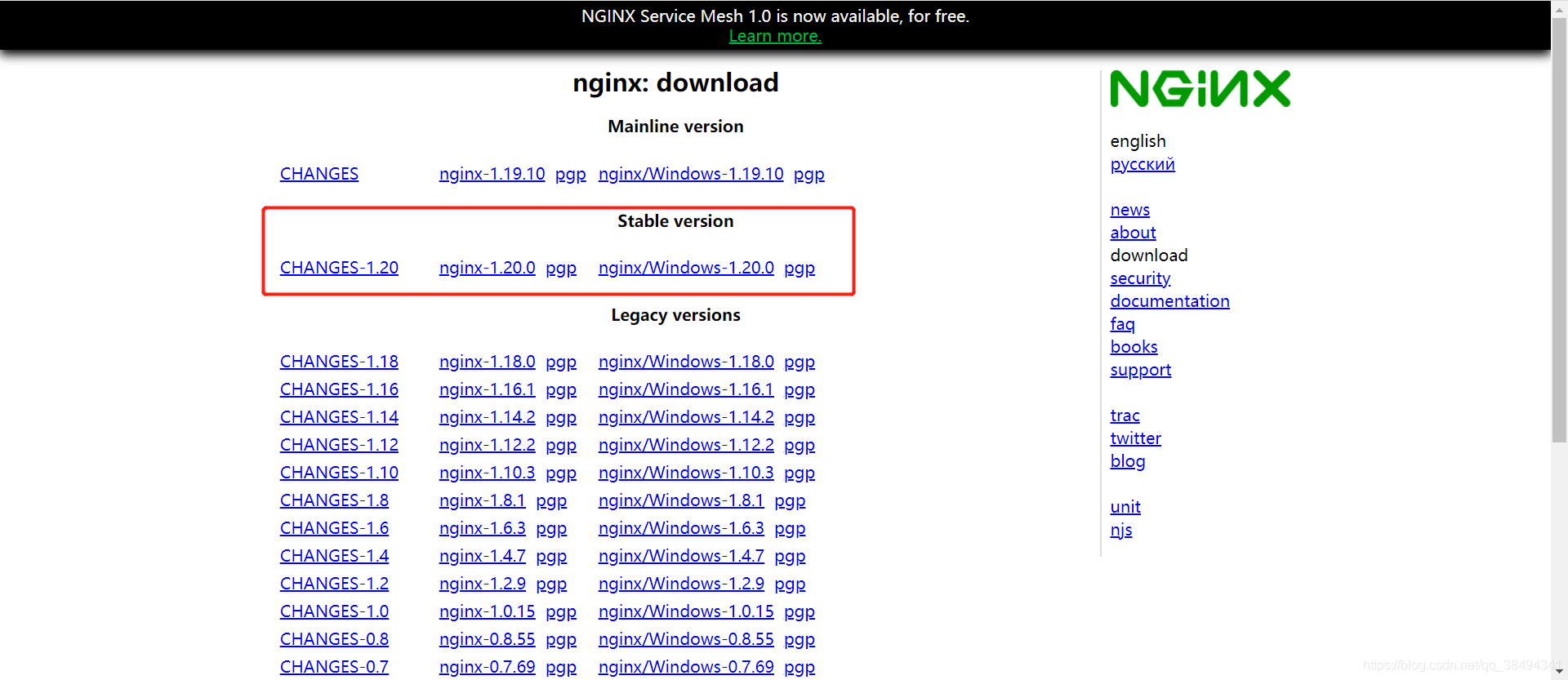Click the scrollbar down arrow
This screenshot has width=1568, height=680.
coord(1559,672)
